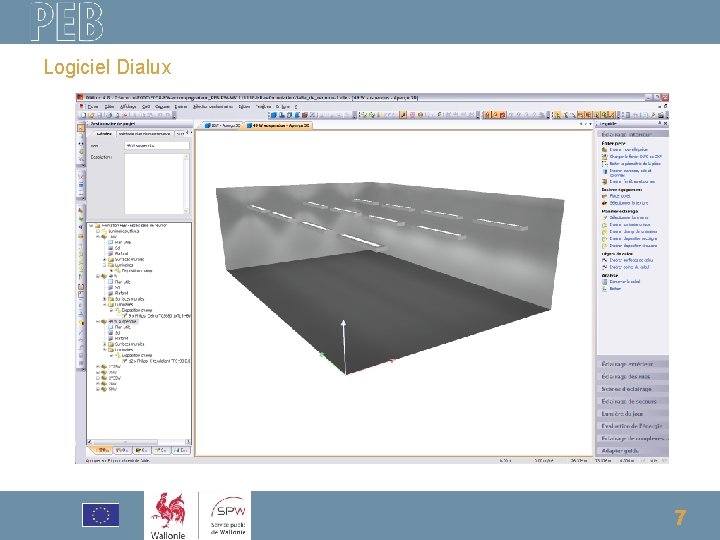The width and height of the screenshot is (720, 540).
Task: Click Charger le fichier DWG ou DXF link
Action: click(636, 157)
